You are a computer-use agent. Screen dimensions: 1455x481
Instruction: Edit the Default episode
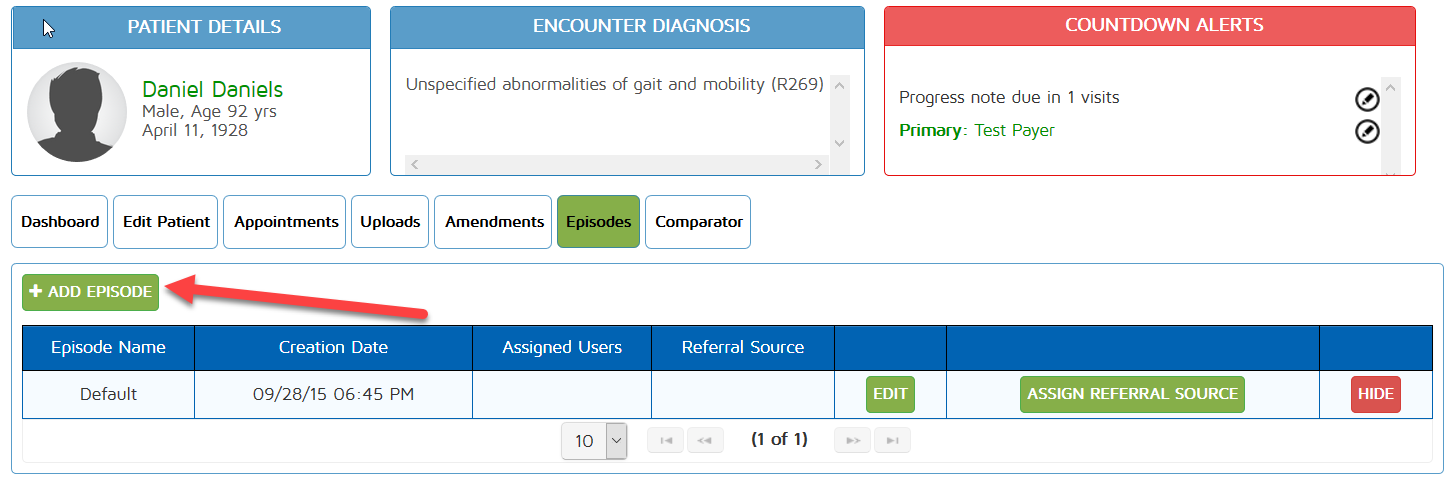pos(890,394)
